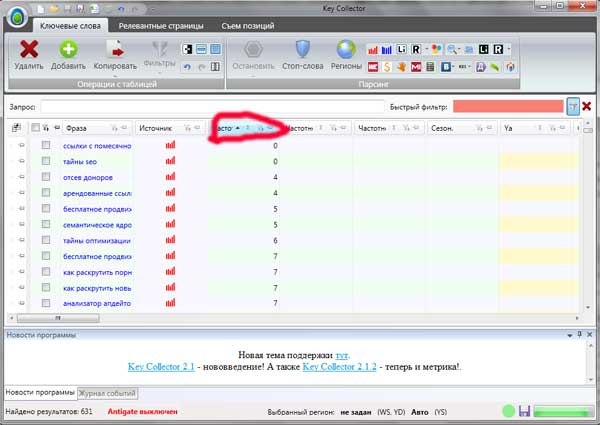Click the colorful circles icon in parsing toolbar
600x425 pixels.
[x=437, y=49]
